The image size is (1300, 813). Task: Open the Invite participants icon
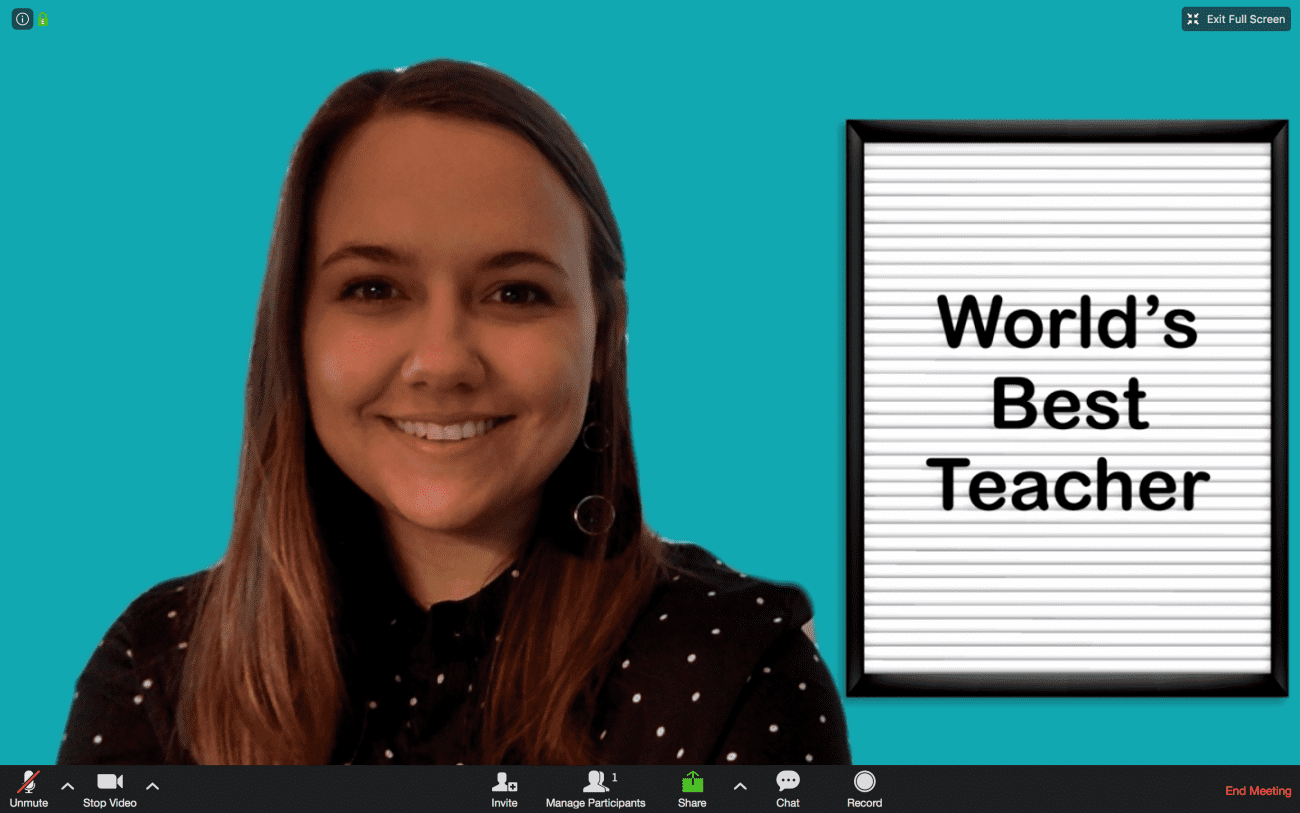[x=504, y=781]
